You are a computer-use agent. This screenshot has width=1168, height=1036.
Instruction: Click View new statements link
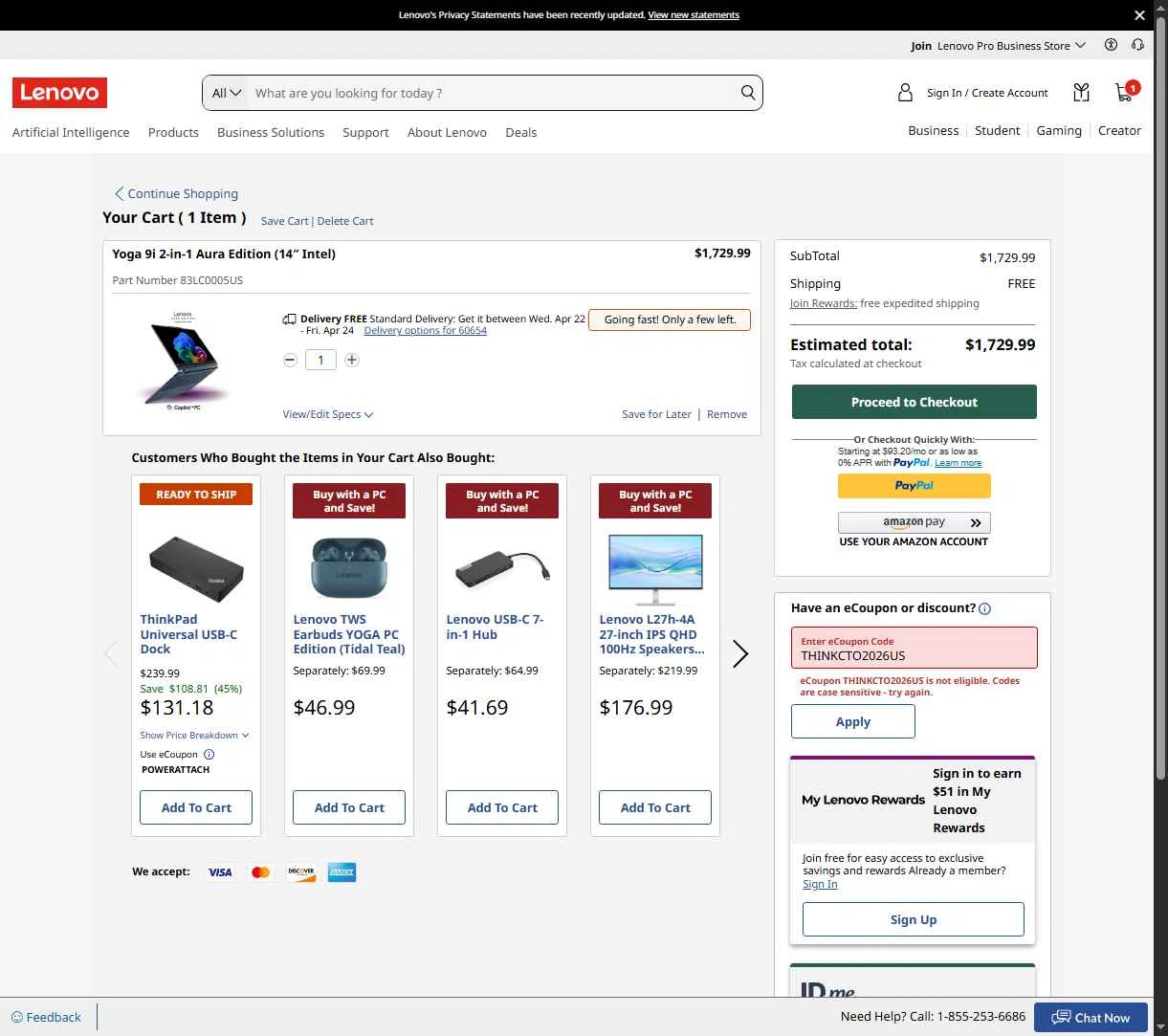(694, 15)
